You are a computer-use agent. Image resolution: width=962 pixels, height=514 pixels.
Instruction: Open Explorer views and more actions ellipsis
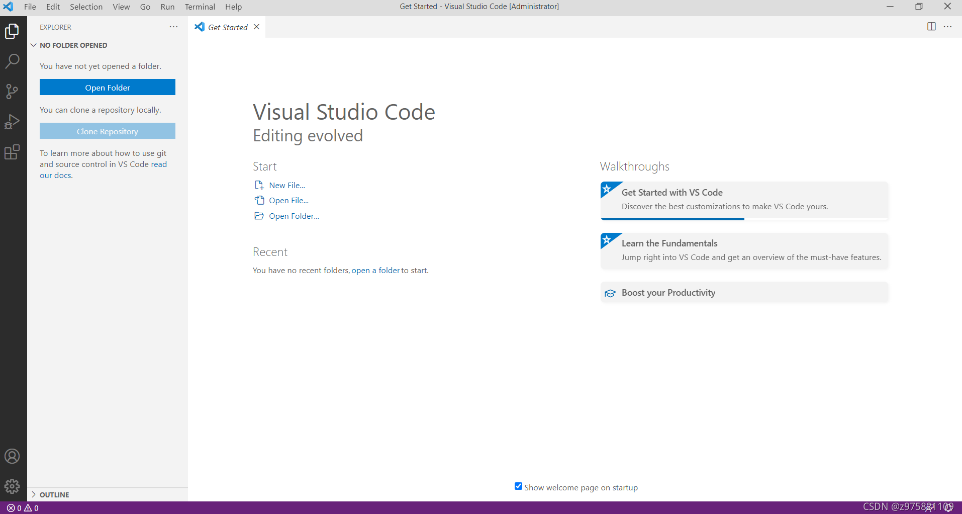174,27
